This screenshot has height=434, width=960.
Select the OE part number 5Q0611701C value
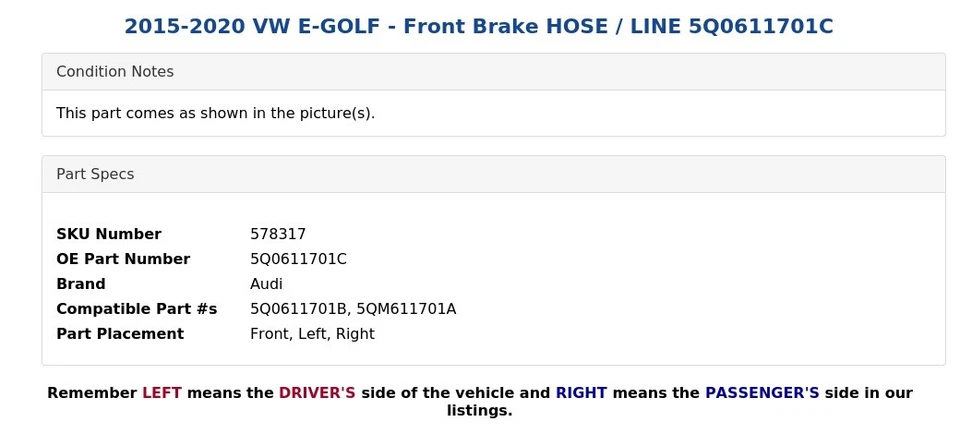pos(298,259)
